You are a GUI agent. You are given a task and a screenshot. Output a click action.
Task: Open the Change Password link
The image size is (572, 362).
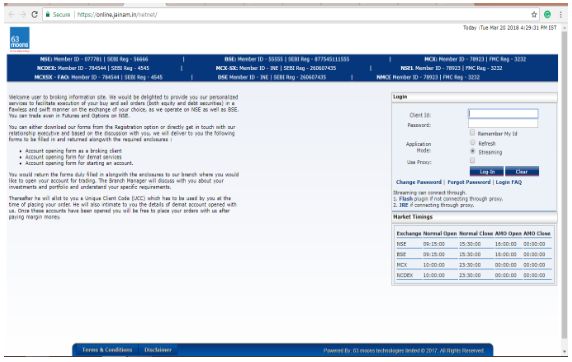pyautogui.click(x=419, y=182)
